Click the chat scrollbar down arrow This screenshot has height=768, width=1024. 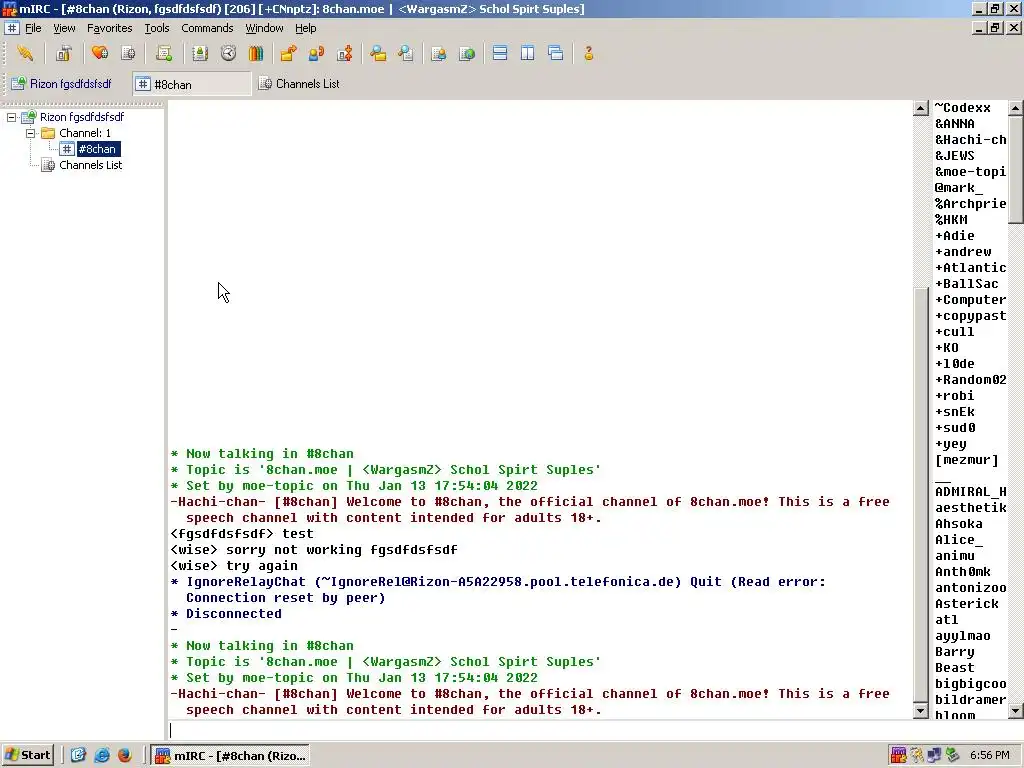coord(920,711)
